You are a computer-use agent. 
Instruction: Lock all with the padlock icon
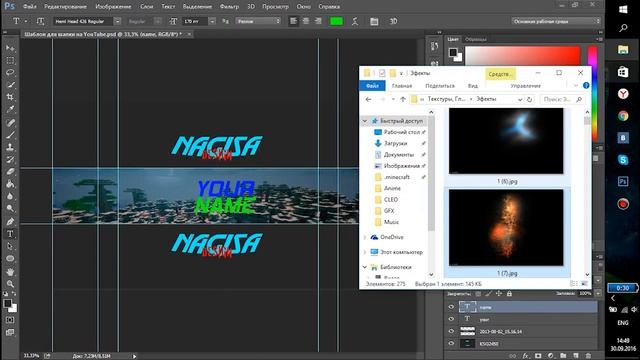click(509, 293)
